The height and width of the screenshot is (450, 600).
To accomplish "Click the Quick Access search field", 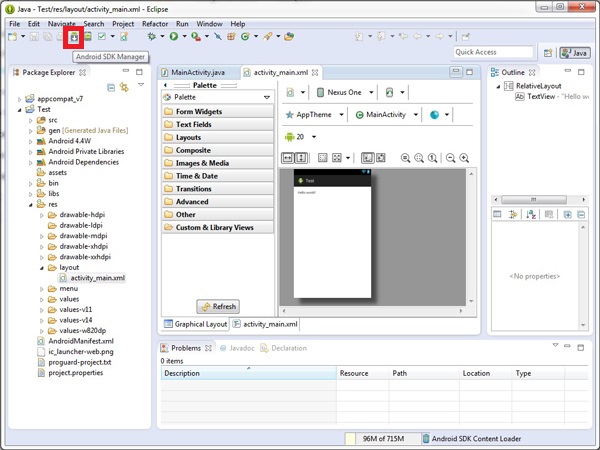I will tap(491, 52).
